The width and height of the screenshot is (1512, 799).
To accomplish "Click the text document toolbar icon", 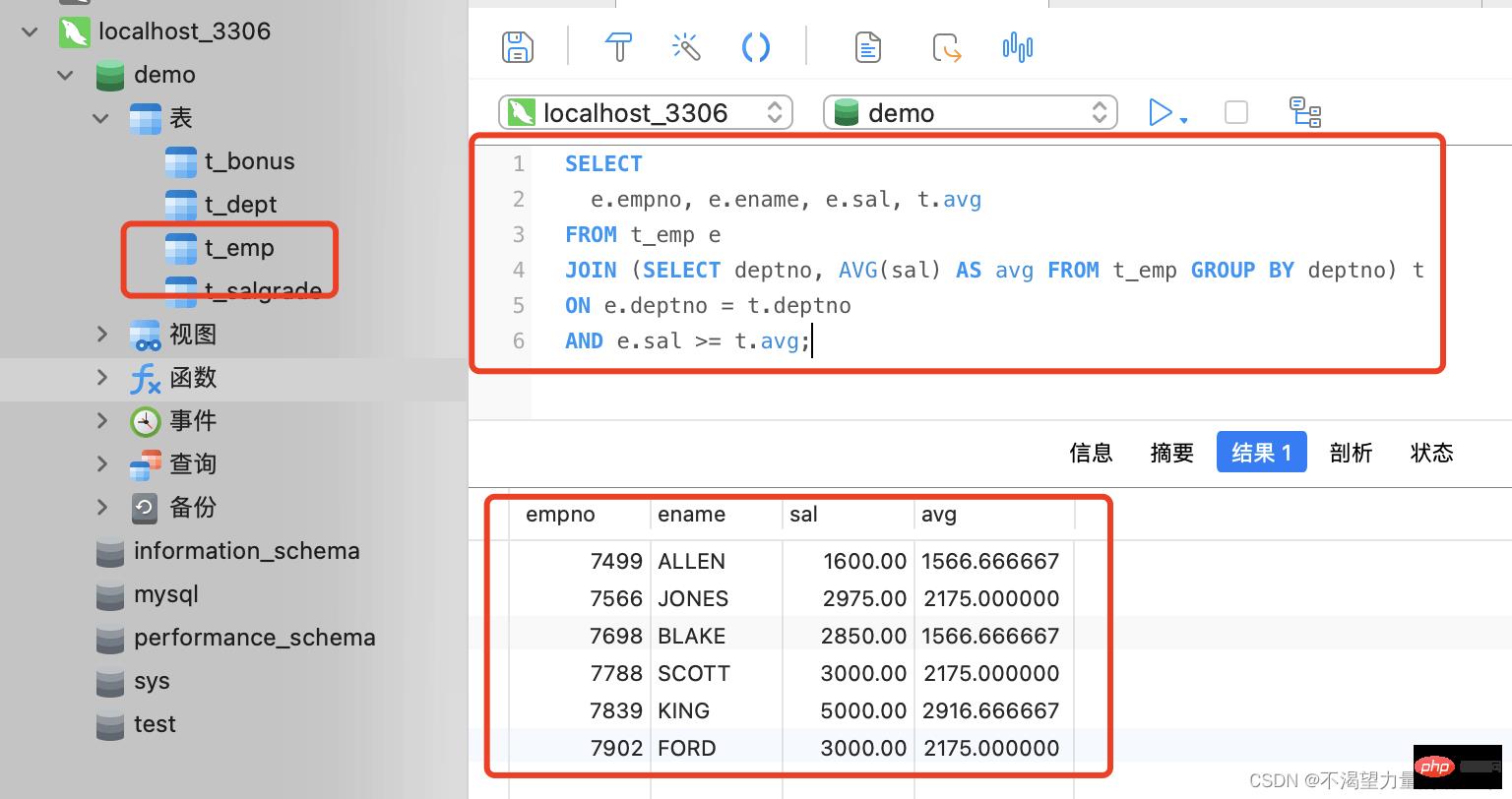I will [867, 47].
